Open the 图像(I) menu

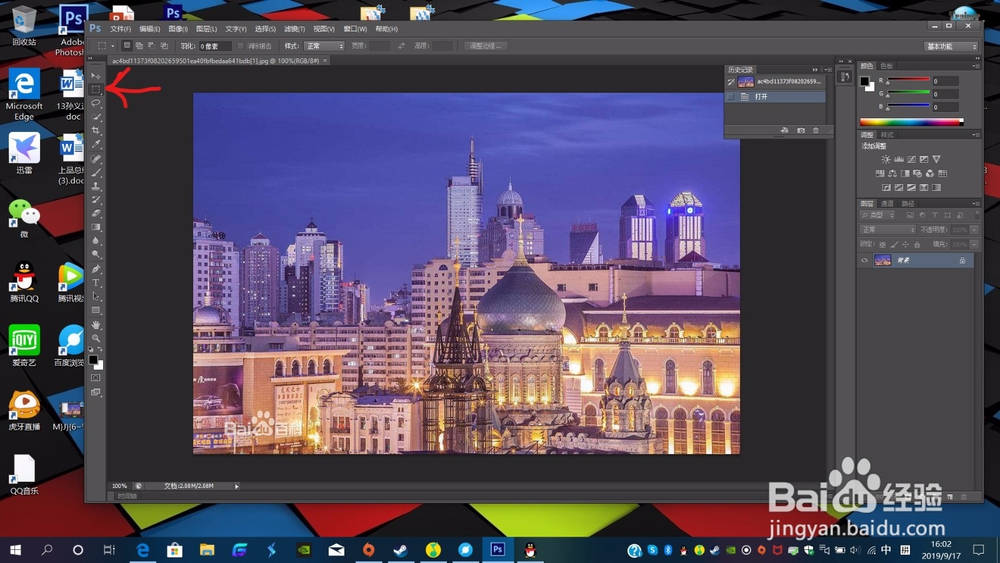pos(178,29)
